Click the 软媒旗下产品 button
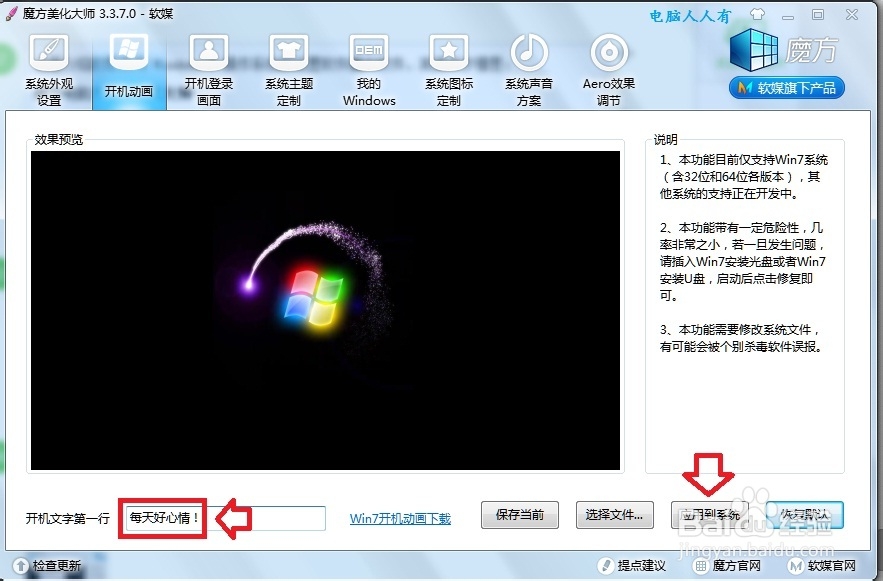The height and width of the screenshot is (581, 883). point(787,88)
